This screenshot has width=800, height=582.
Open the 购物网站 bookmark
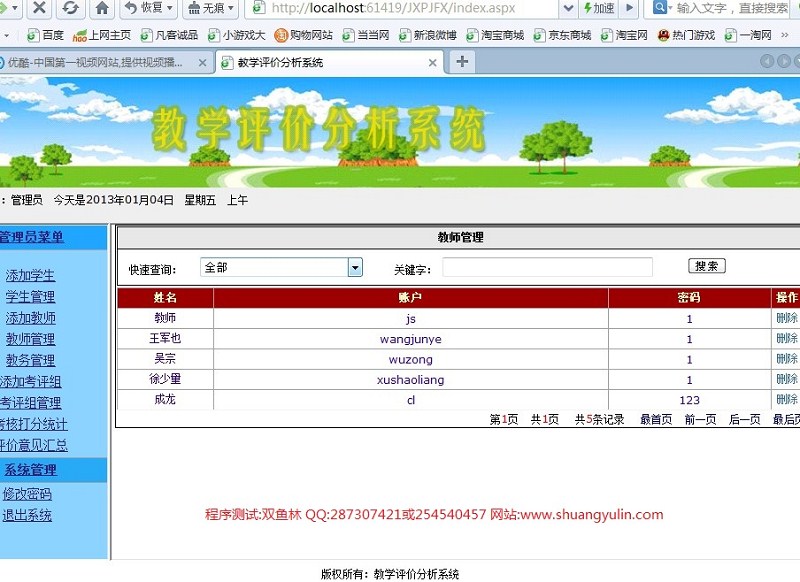click(x=305, y=35)
